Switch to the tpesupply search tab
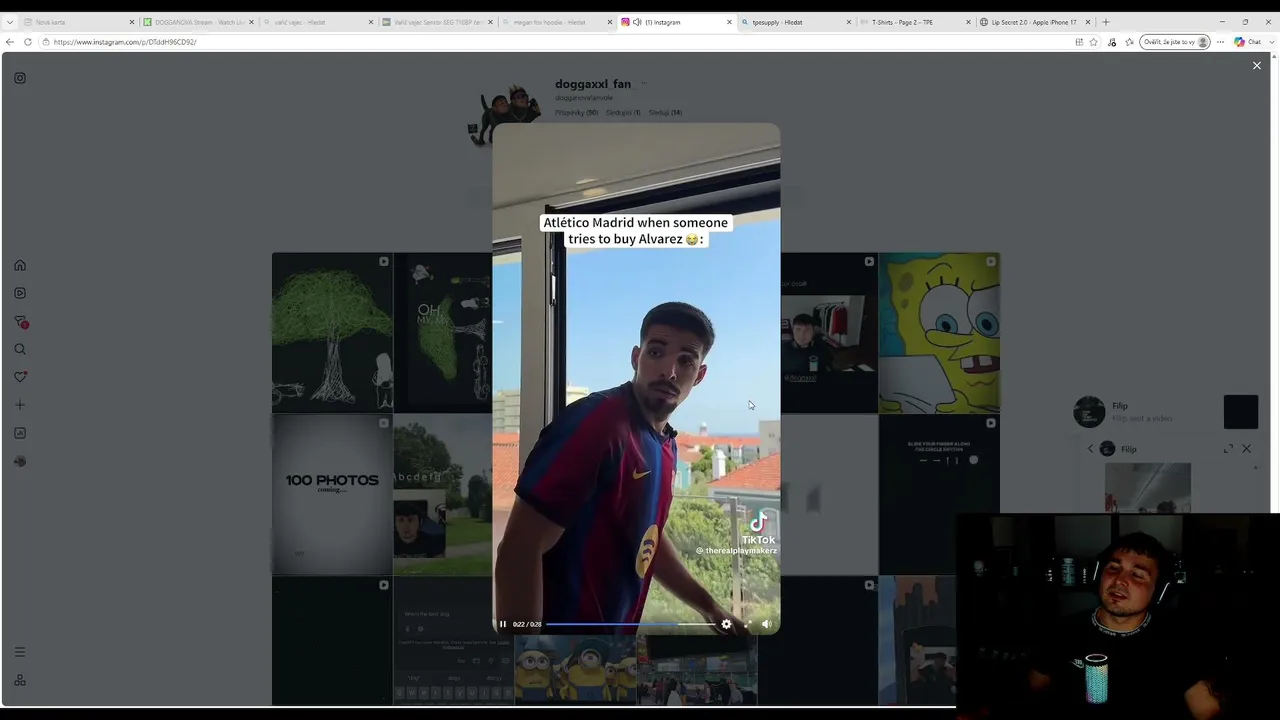Viewport: 1280px width, 720px height. tap(795, 22)
